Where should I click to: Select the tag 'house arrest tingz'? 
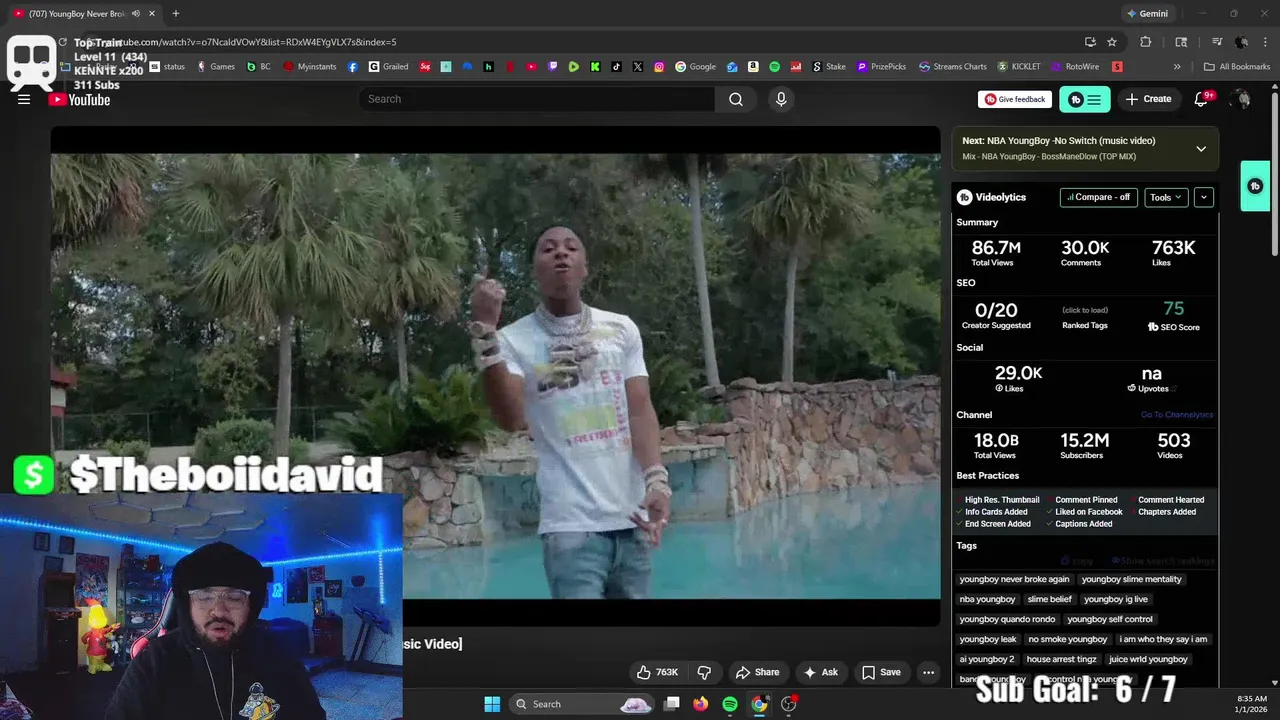click(x=1061, y=659)
